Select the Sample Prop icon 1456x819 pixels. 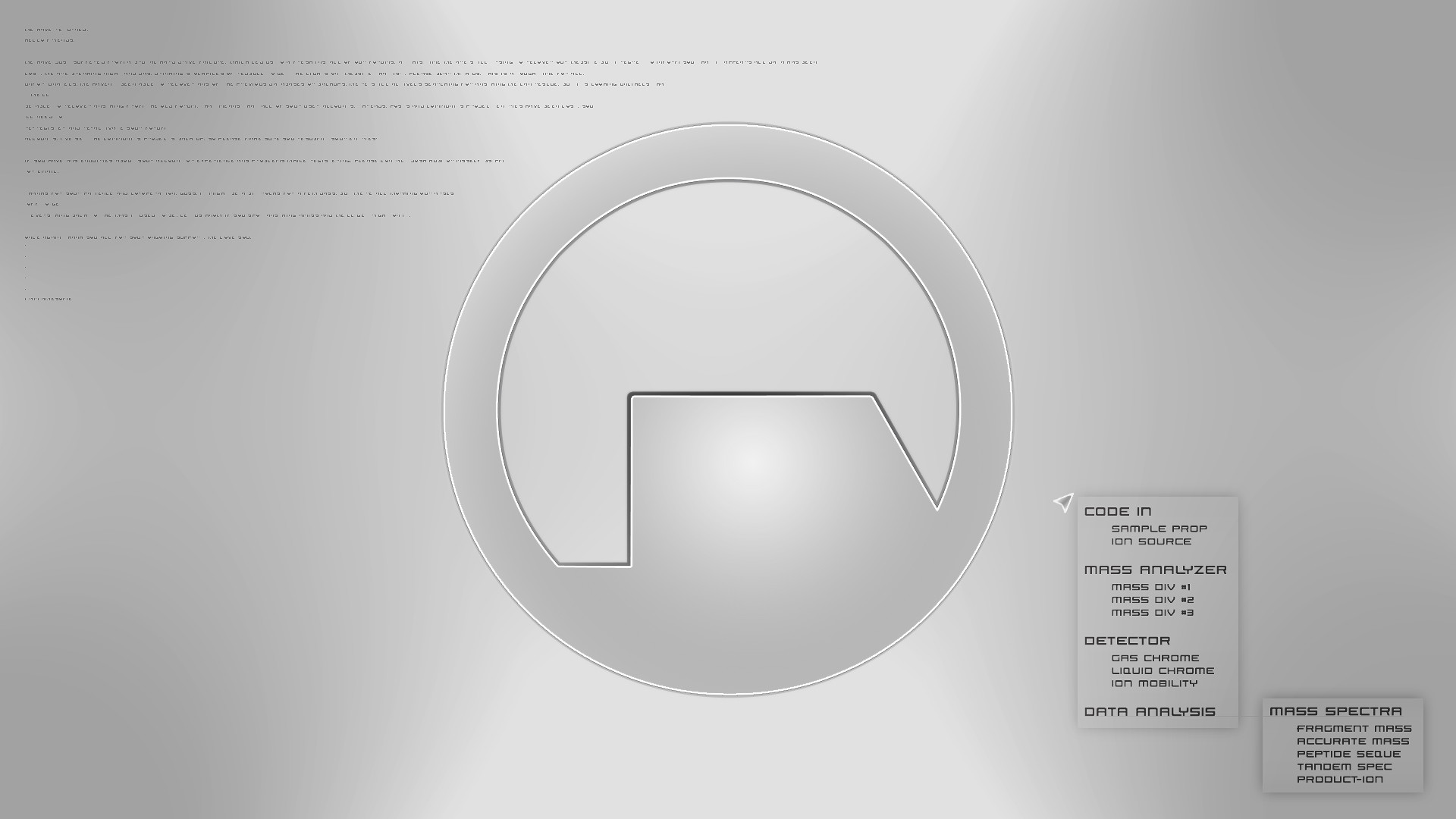click(x=1158, y=528)
